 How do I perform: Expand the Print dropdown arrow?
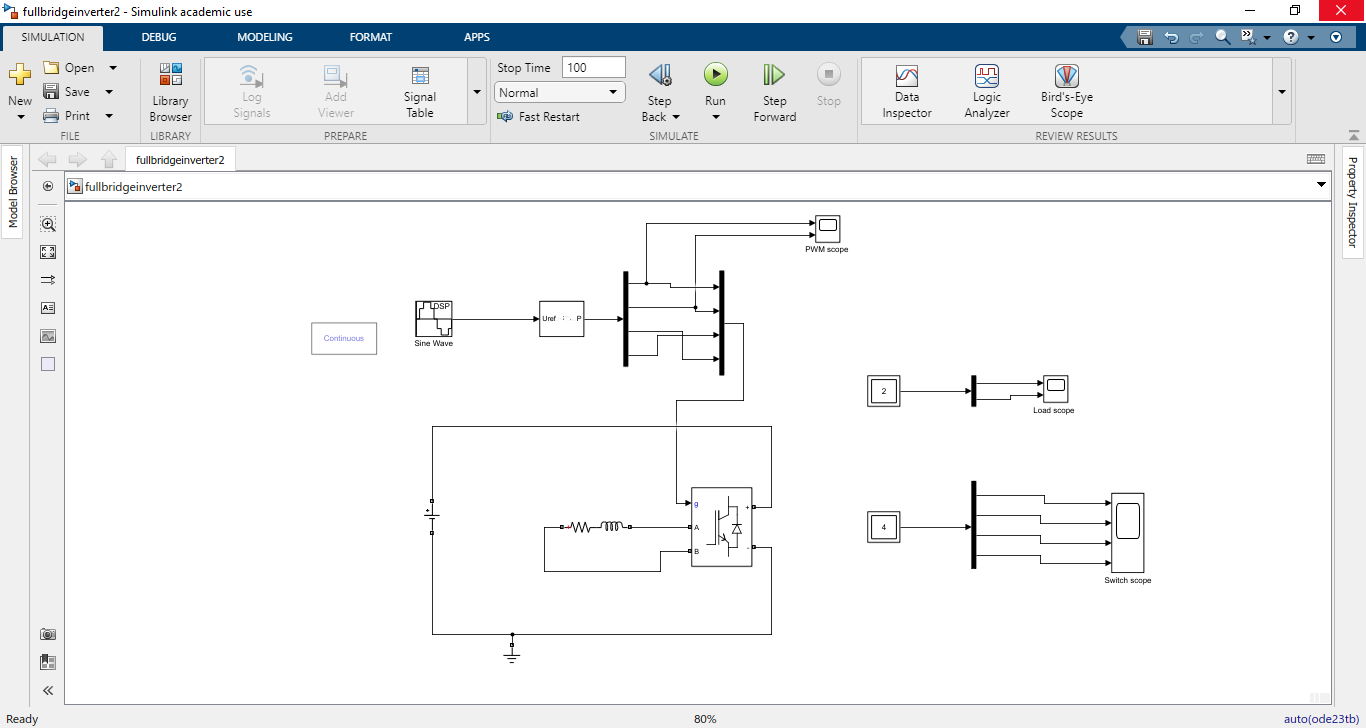click(x=108, y=116)
